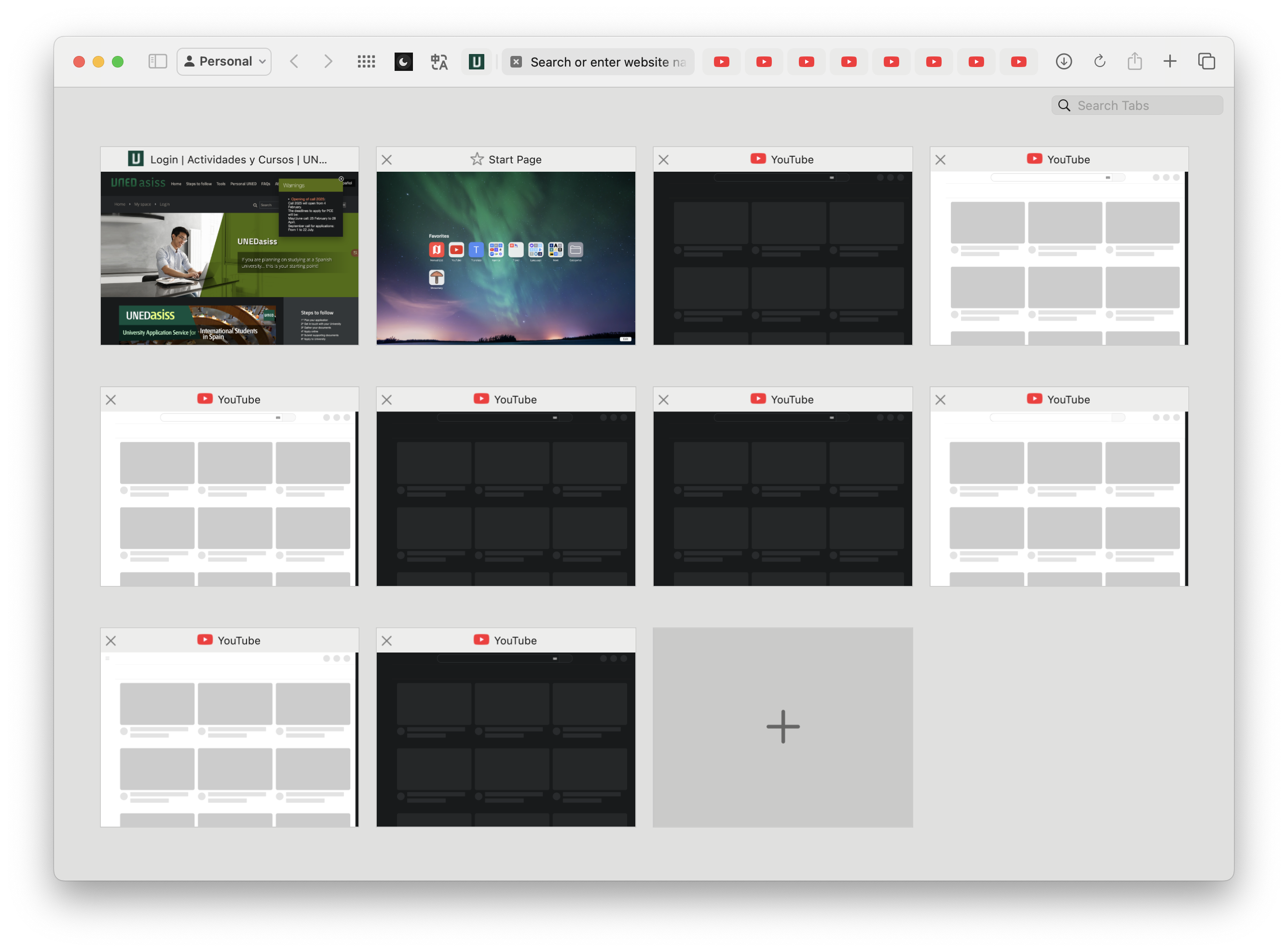Open the apps grid icon
Screen dimensions: 1288x952
(x=366, y=61)
